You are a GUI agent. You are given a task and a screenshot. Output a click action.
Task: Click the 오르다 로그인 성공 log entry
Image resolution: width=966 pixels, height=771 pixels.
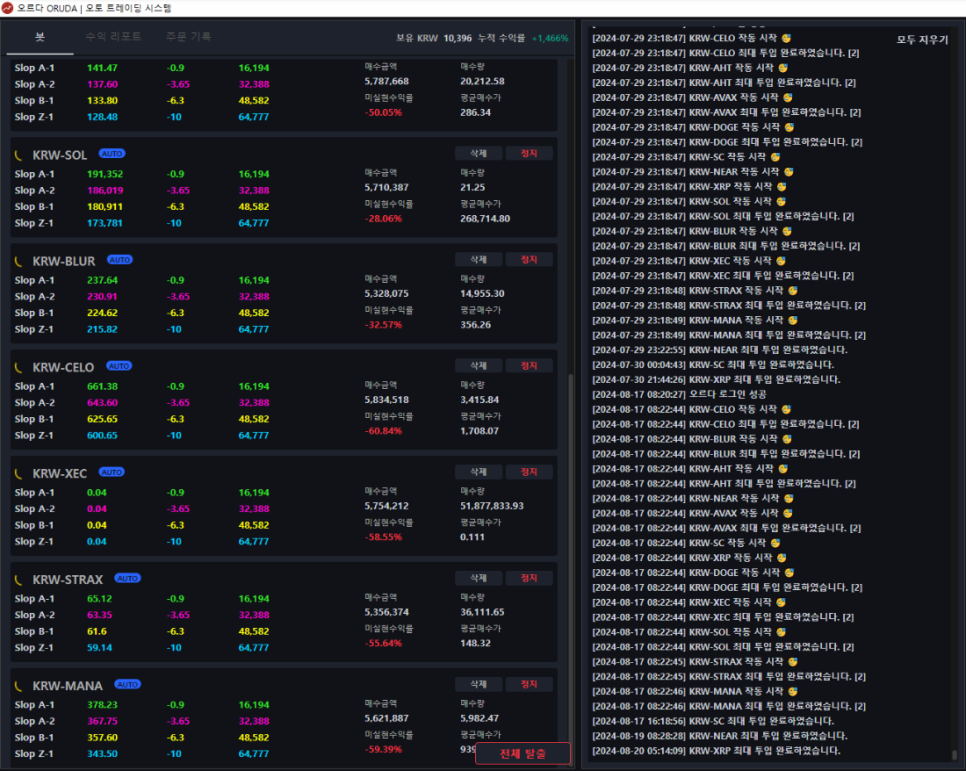point(679,394)
